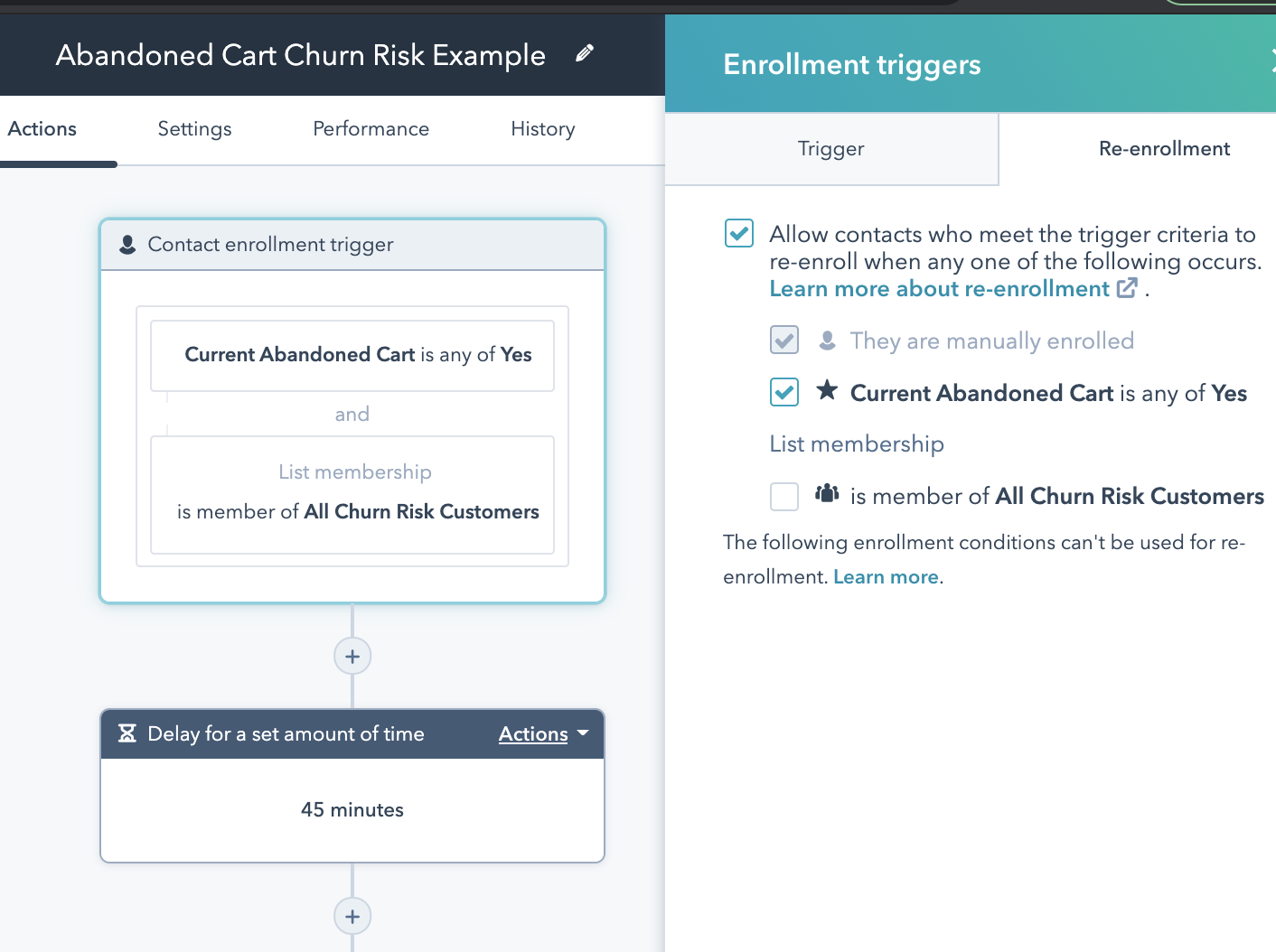Open the Performance tab

(x=371, y=129)
